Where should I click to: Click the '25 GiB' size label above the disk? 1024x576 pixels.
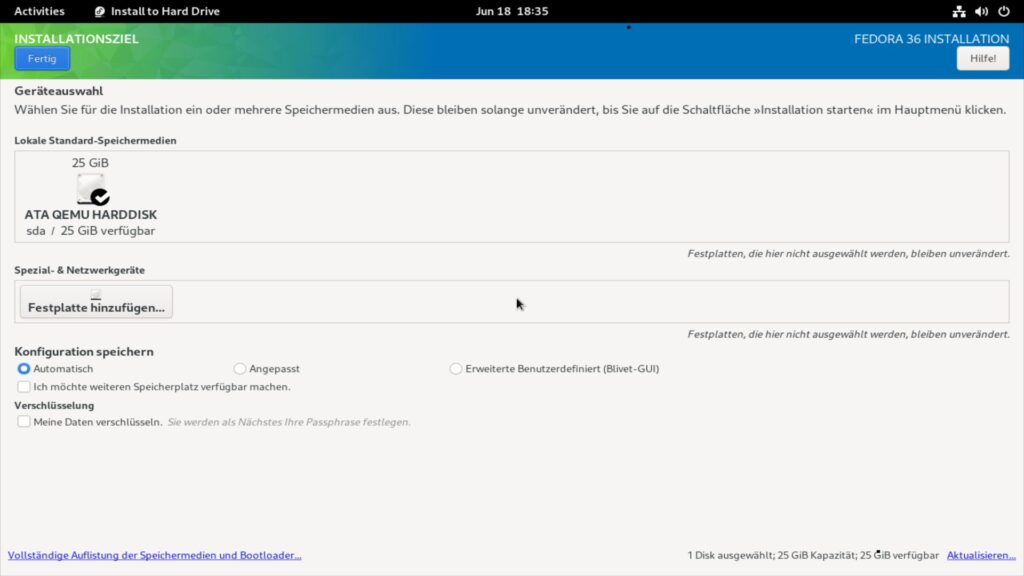click(x=90, y=163)
